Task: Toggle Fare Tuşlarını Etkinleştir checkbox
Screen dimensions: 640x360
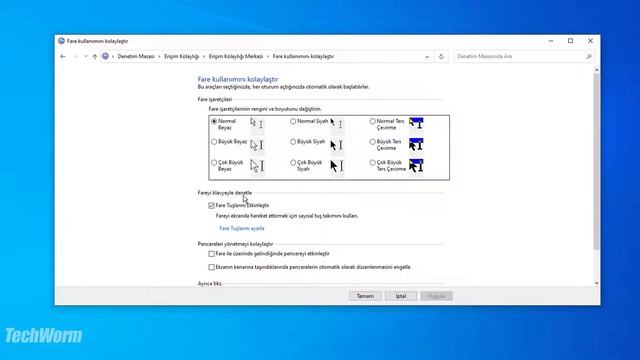Action: tap(211, 206)
